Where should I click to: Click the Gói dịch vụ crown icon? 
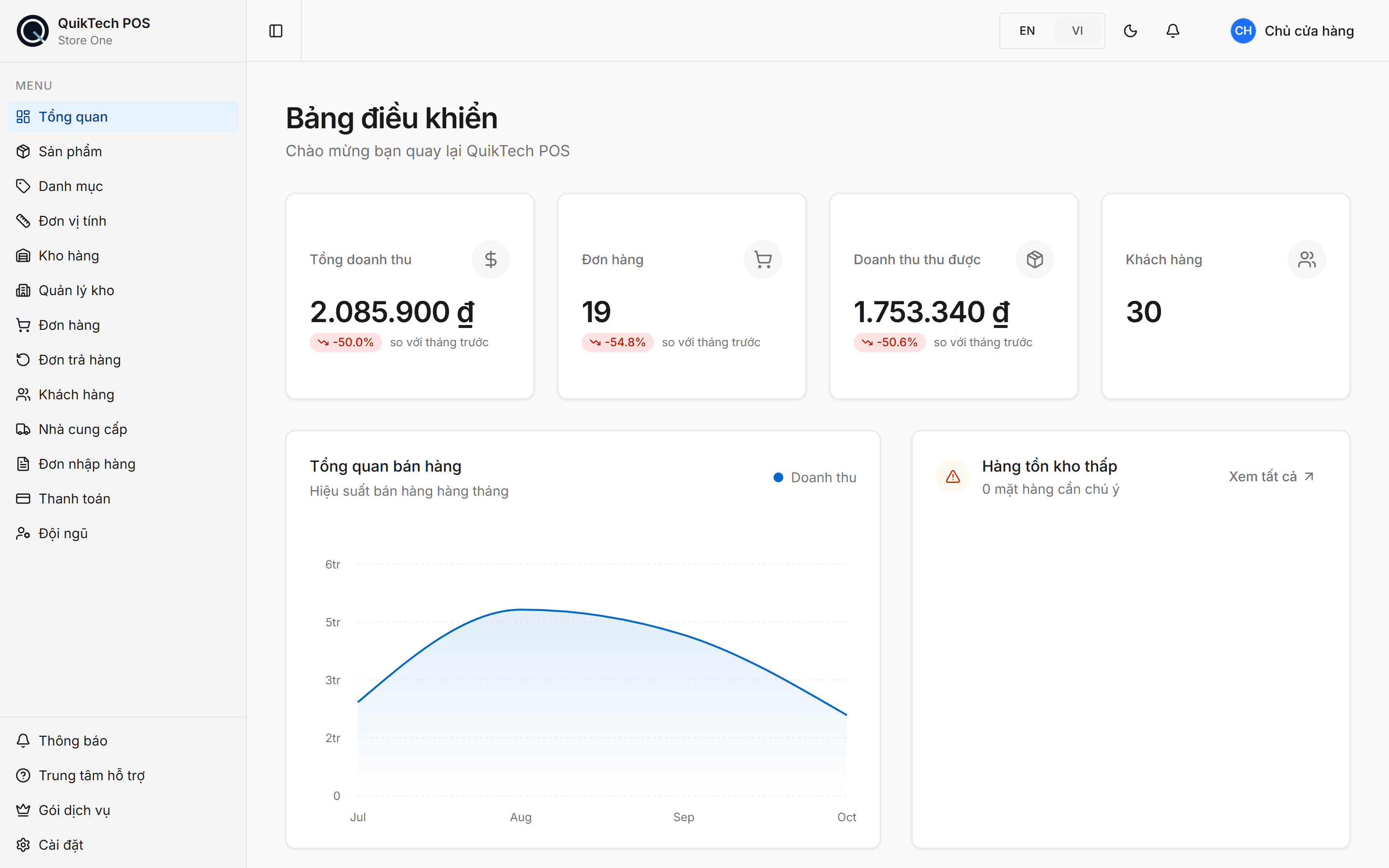tap(23, 810)
